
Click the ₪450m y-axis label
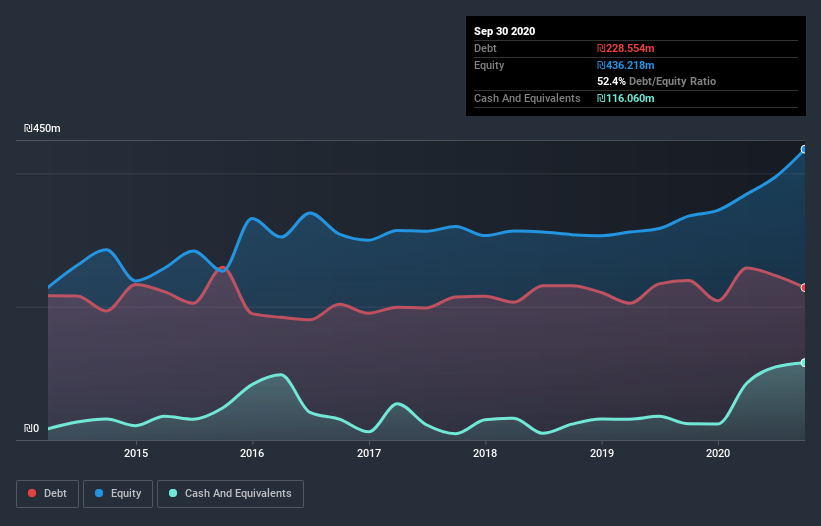point(42,128)
